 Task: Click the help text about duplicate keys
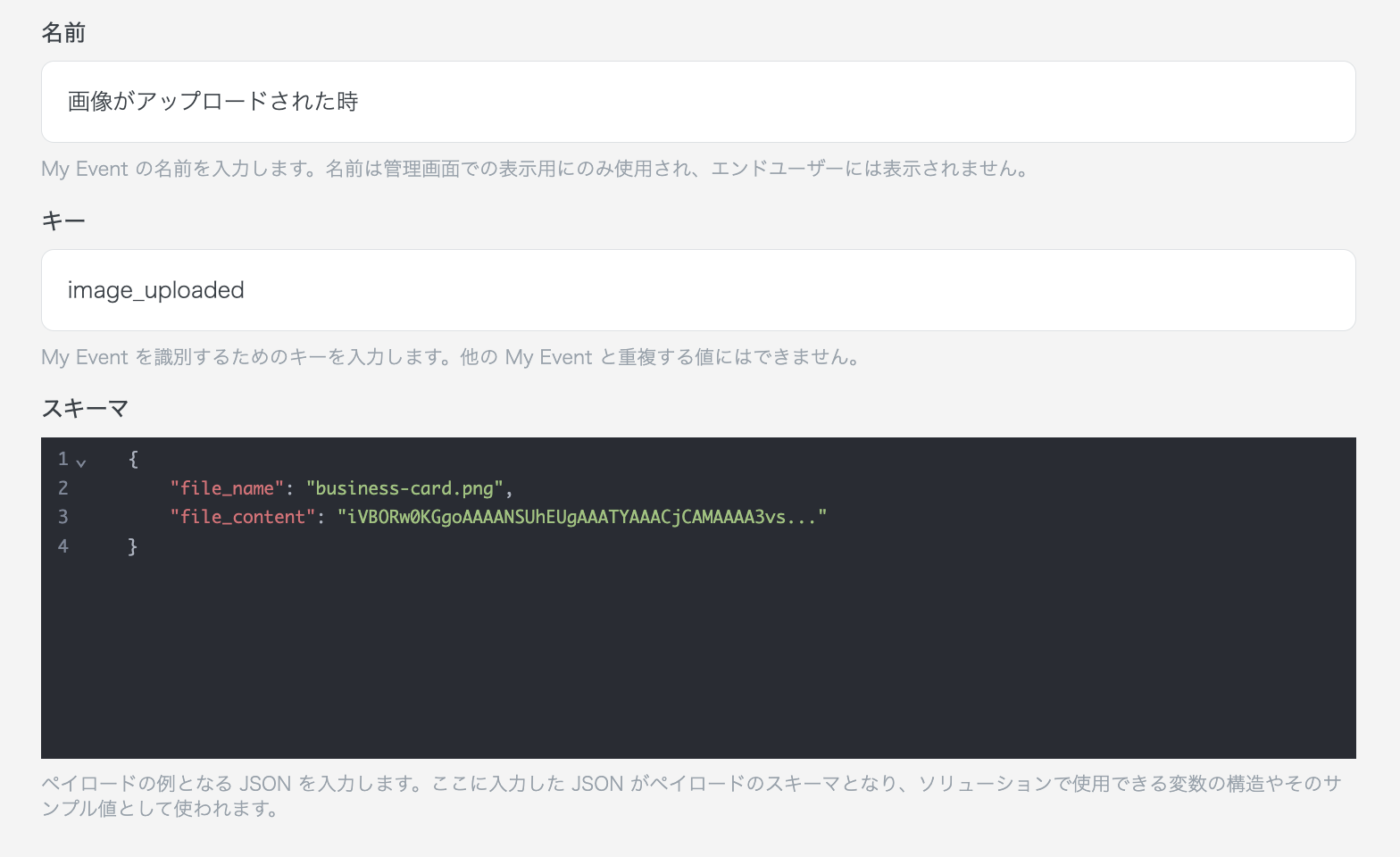[451, 357]
